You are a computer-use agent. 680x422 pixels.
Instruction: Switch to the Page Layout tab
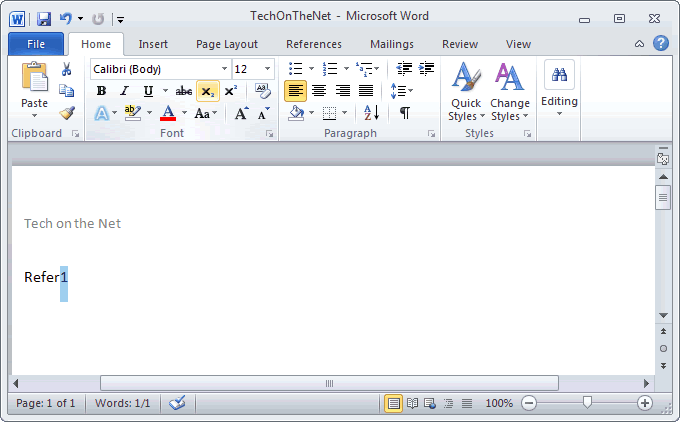pyautogui.click(x=227, y=44)
